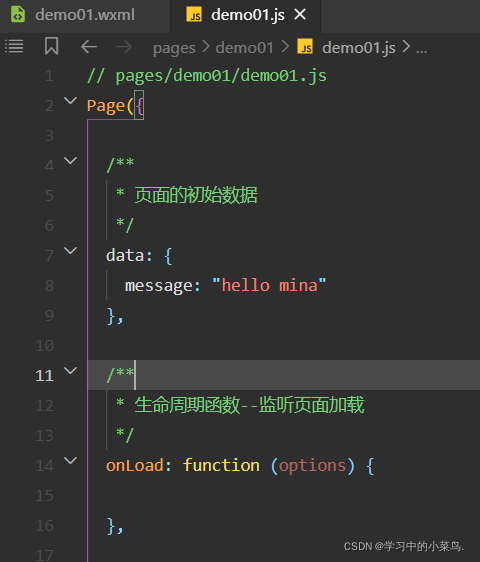480x562 pixels.
Task: Click the JS icon in the breadcrumb
Action: (305, 47)
